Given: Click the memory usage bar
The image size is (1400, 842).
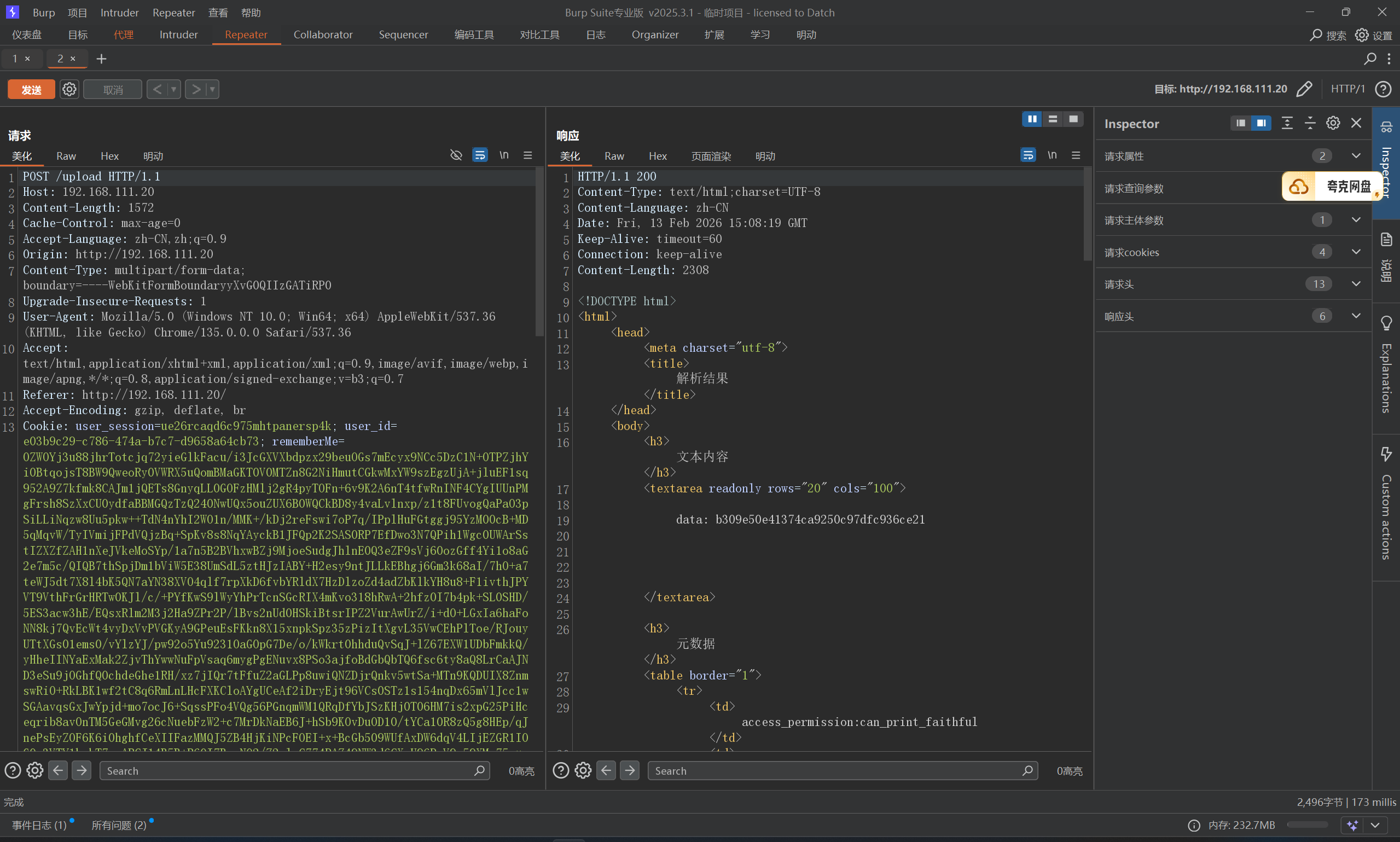Looking at the screenshot, I should pyautogui.click(x=1307, y=824).
